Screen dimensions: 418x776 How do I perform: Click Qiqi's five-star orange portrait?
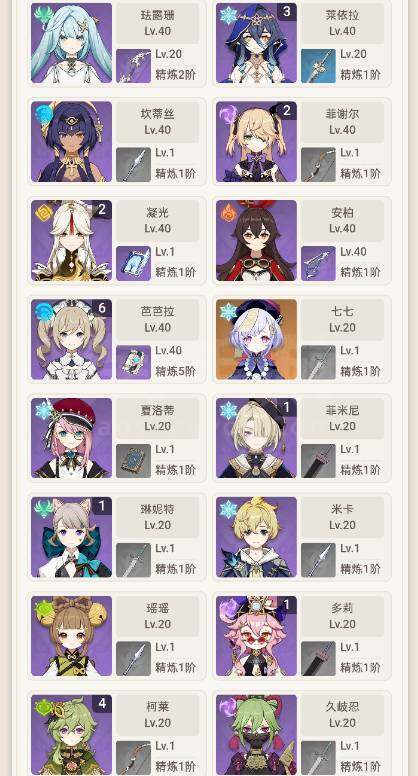pos(256,339)
